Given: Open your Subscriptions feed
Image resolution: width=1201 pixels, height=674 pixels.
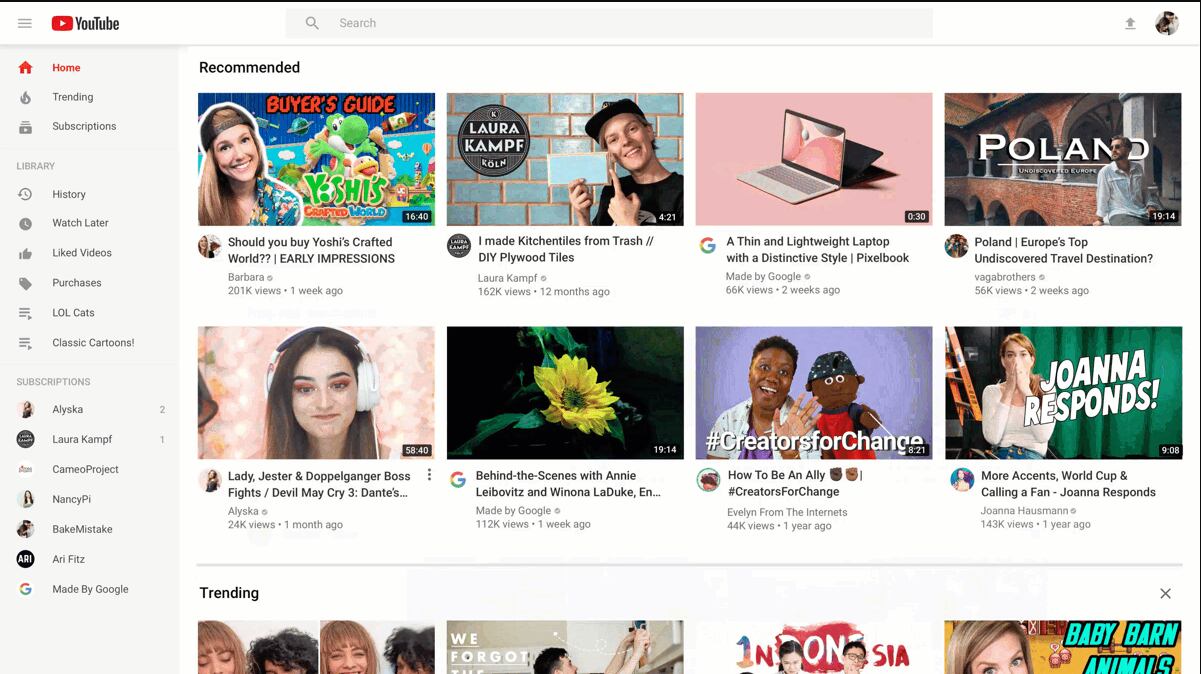Looking at the screenshot, I should pos(83,126).
